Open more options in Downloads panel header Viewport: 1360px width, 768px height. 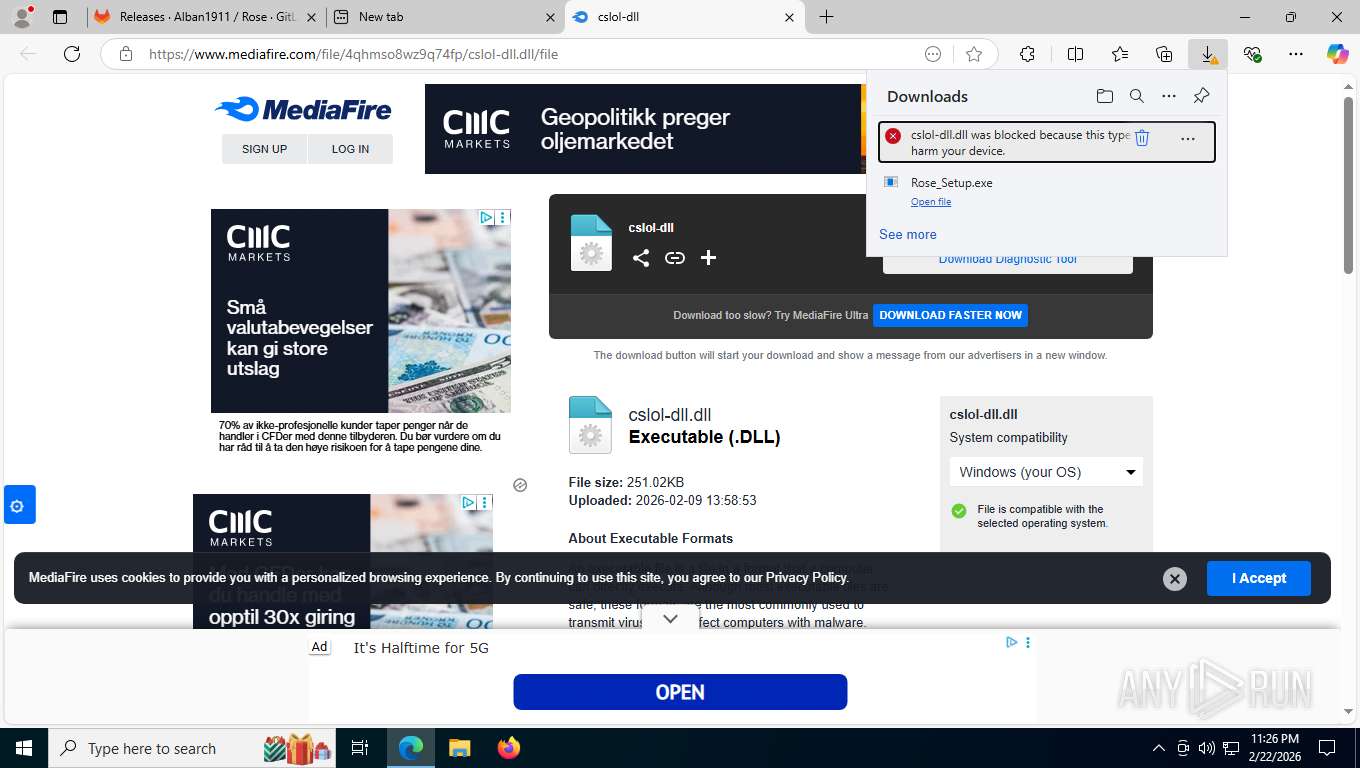tap(1168, 96)
